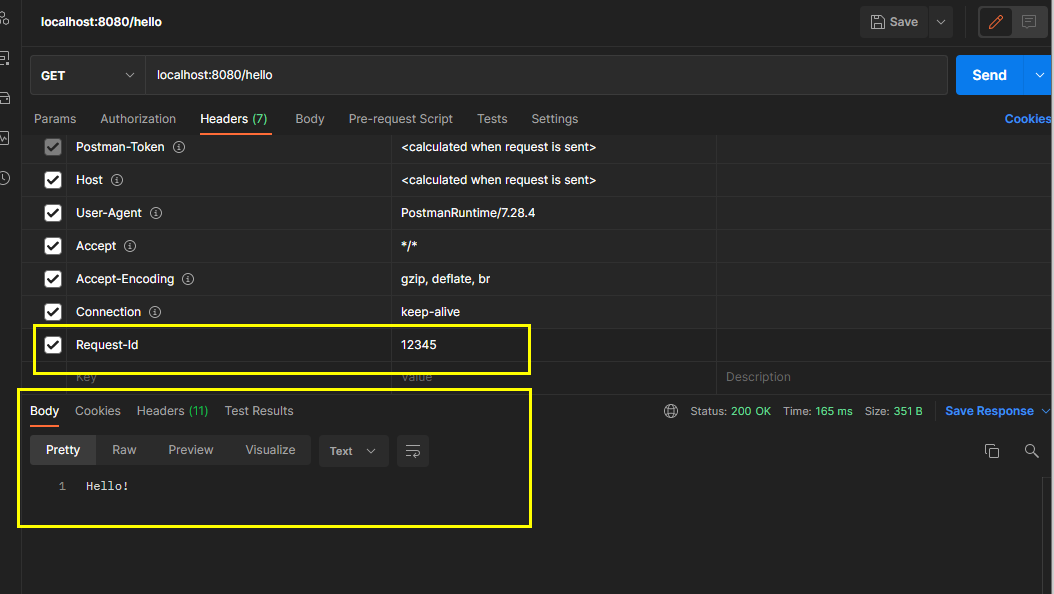Expand the Save Response dropdown arrow
Viewport: 1054px width, 594px height.
tap(1046, 411)
